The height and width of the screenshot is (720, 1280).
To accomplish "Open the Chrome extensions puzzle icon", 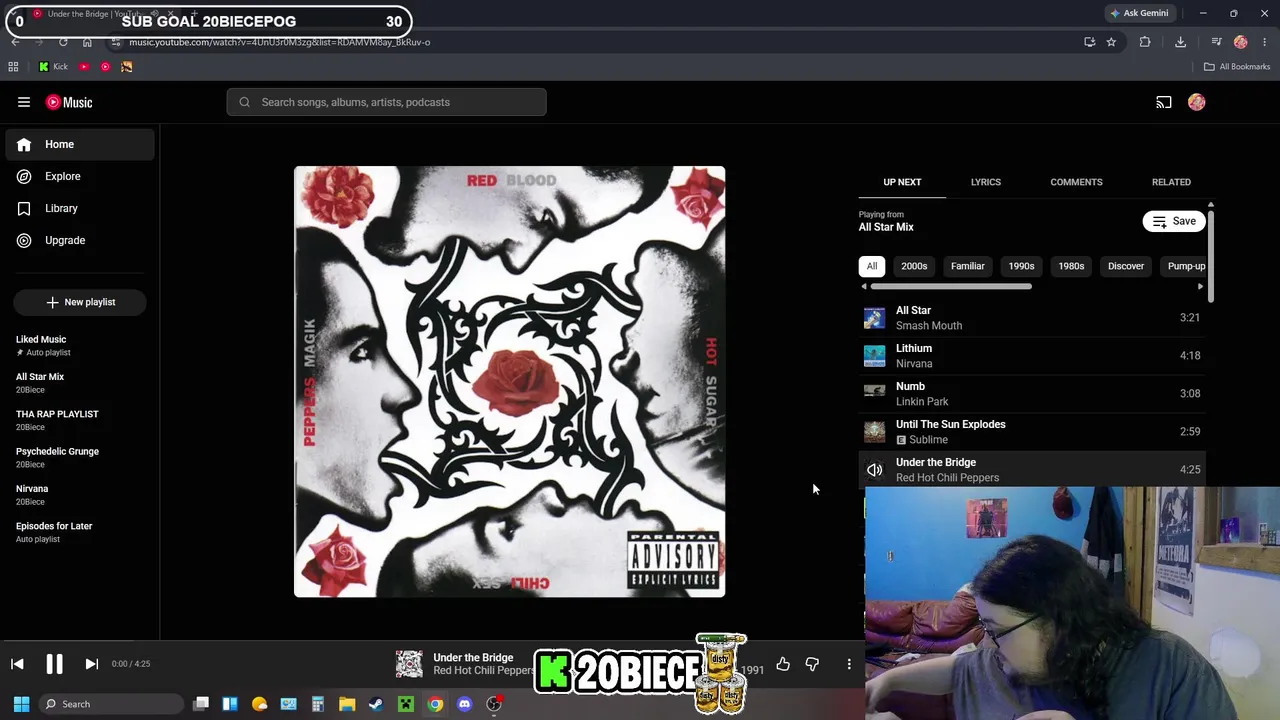I will coord(1145,42).
